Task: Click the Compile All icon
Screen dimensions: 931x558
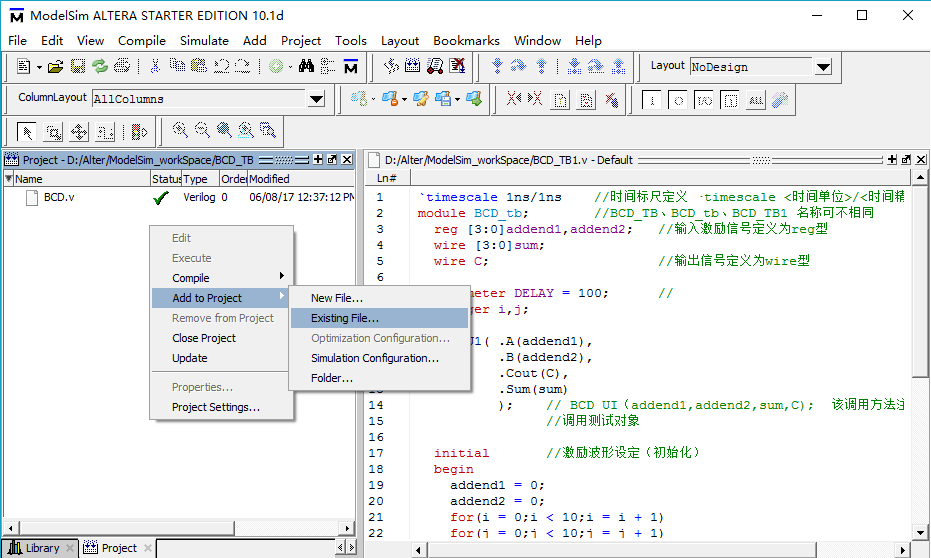Action: (412, 66)
